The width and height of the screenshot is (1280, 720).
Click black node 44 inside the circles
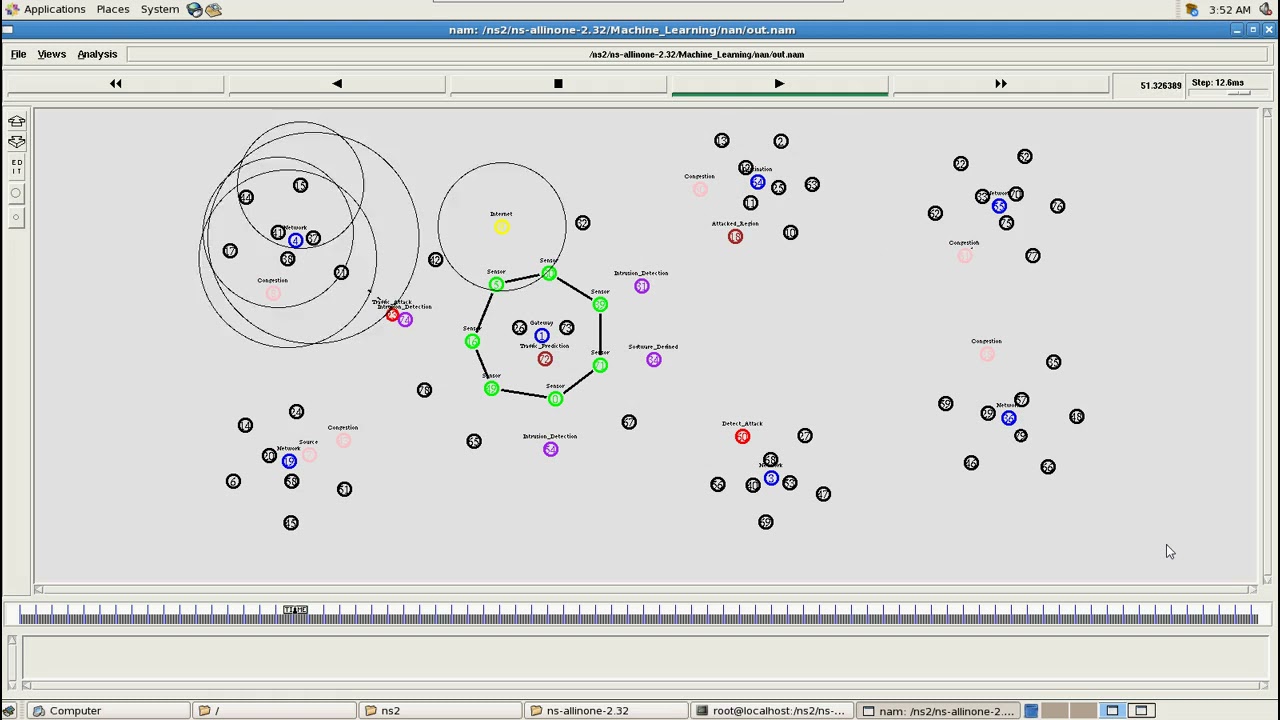pos(246,197)
